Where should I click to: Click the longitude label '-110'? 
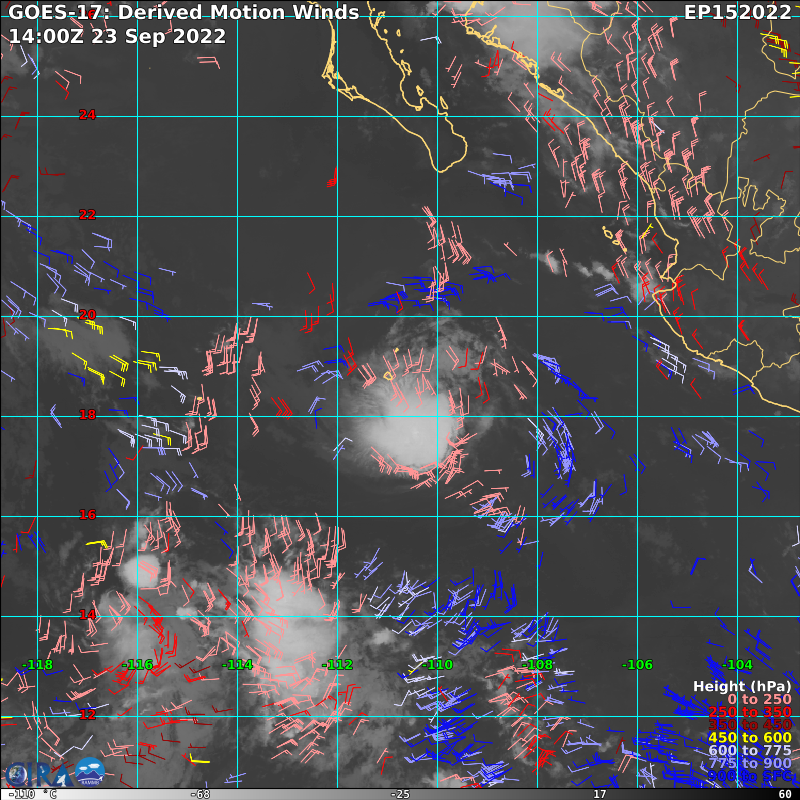click(437, 665)
